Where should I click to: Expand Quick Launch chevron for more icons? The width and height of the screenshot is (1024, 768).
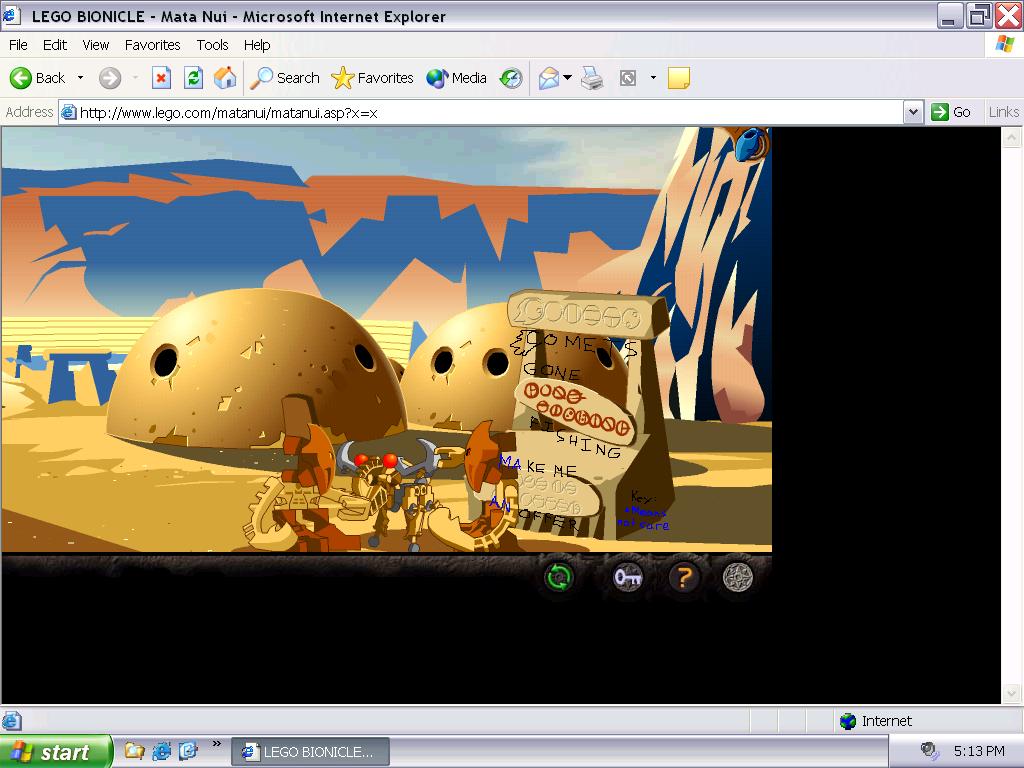217,743
